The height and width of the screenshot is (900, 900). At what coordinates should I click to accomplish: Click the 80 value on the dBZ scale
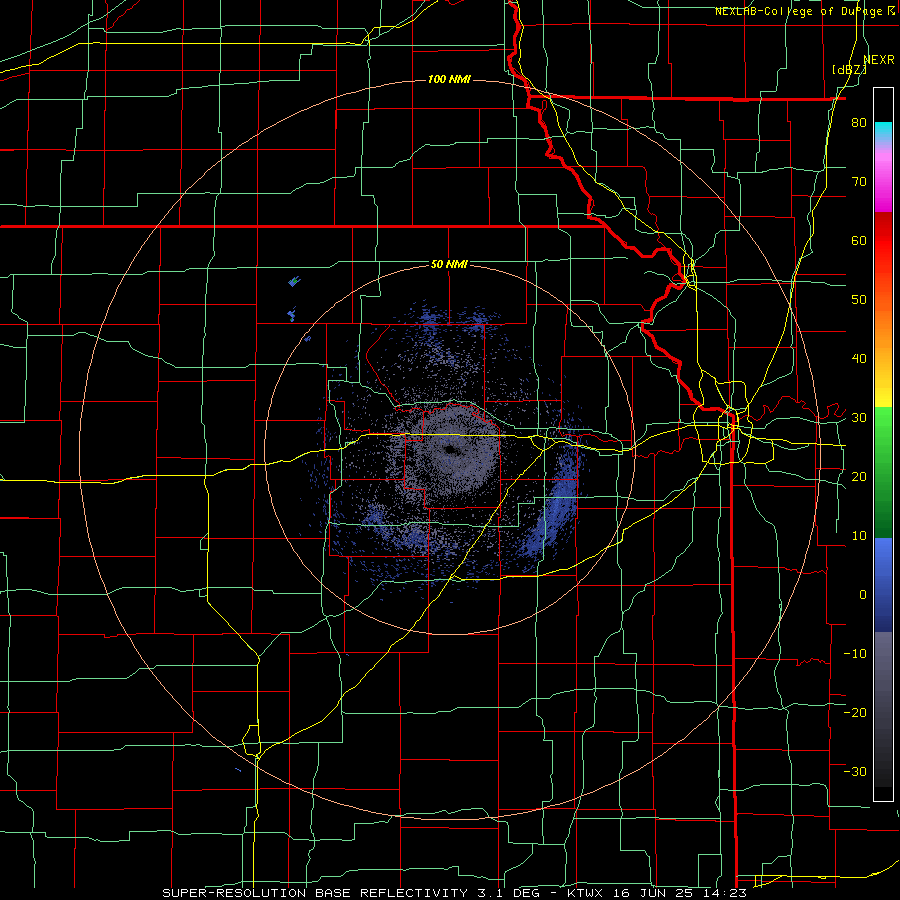click(x=859, y=122)
